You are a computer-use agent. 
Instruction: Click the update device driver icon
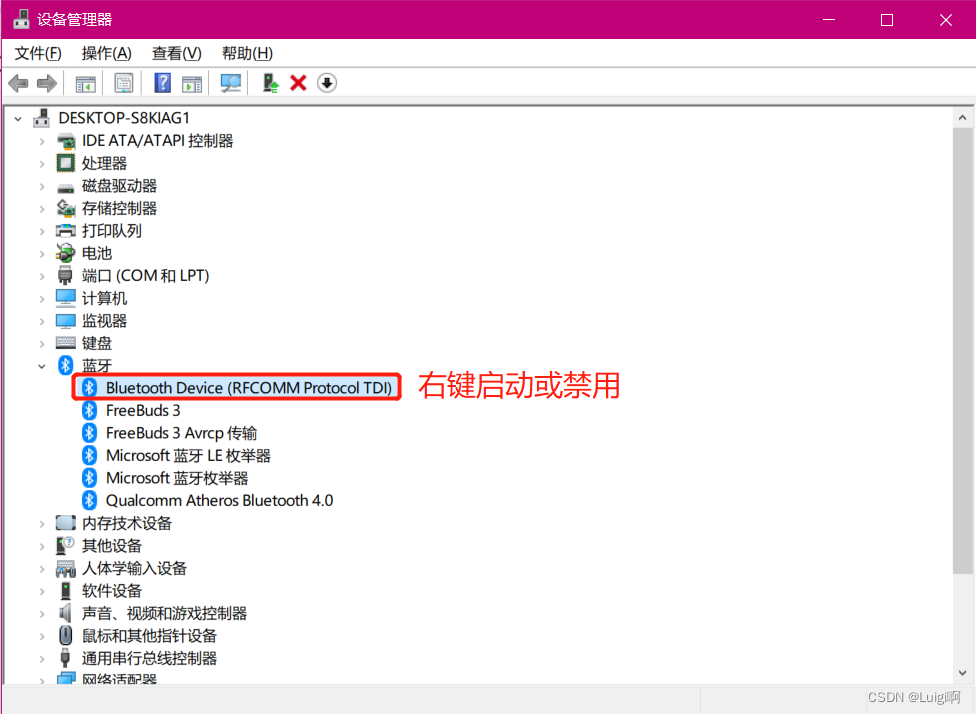[x=270, y=83]
